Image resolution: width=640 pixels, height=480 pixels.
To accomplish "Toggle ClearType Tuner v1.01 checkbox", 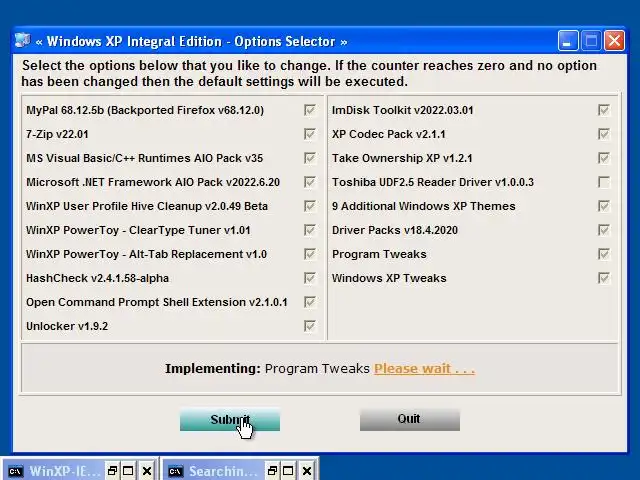I will 309,230.
